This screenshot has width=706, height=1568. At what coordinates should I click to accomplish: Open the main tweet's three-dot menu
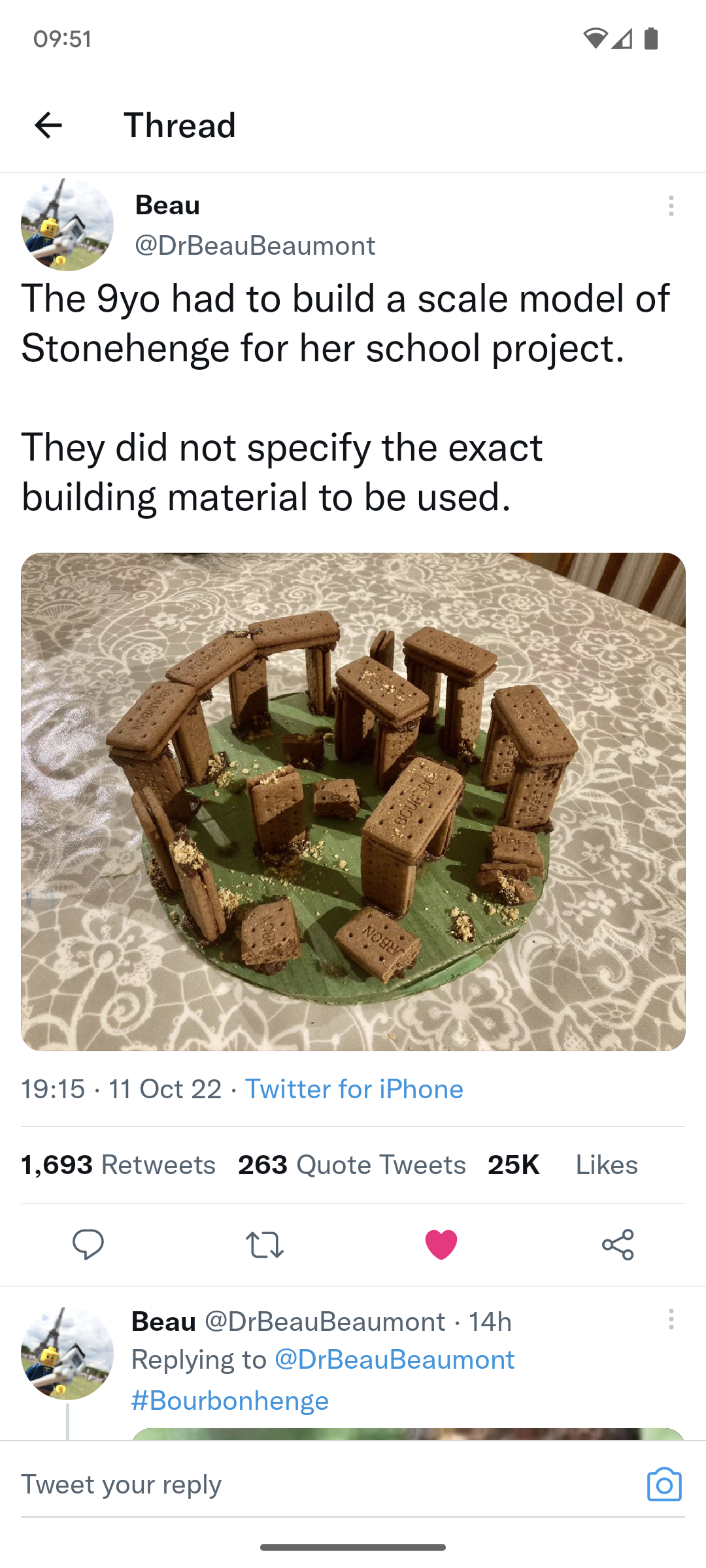pyautogui.click(x=671, y=206)
